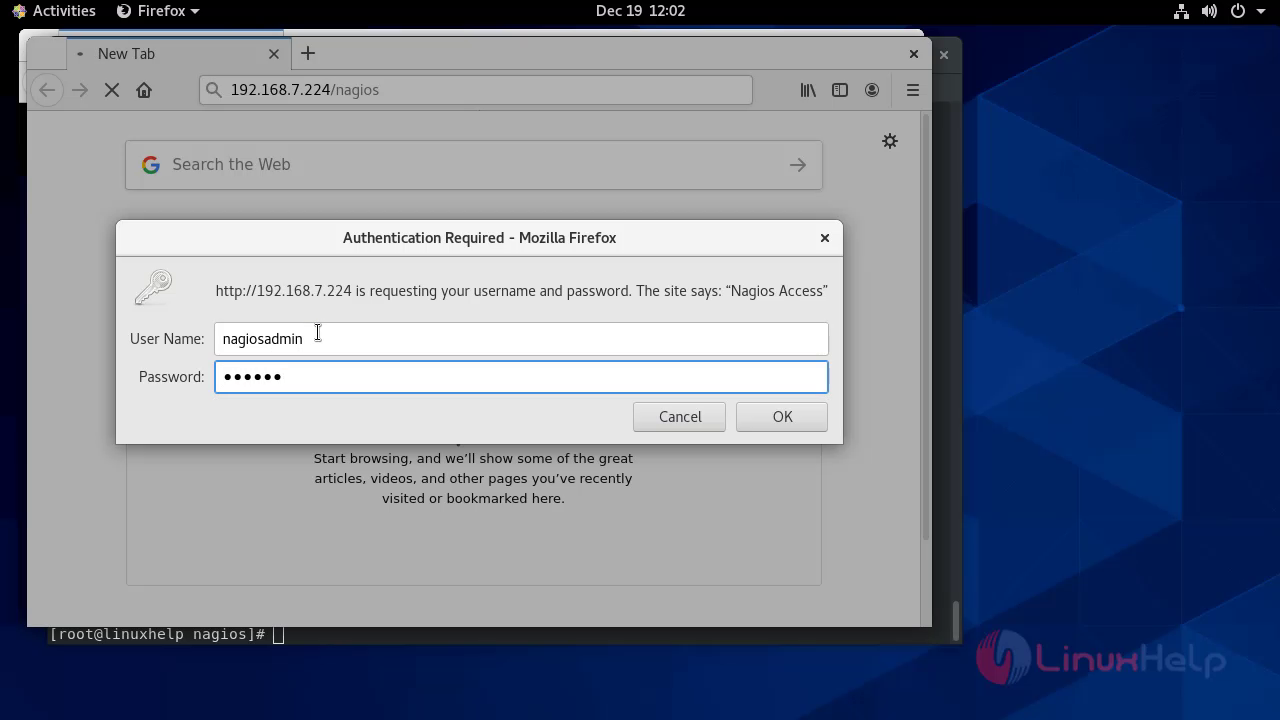Cancel the authentication dialog
This screenshot has height=720, width=1280.
[680, 417]
